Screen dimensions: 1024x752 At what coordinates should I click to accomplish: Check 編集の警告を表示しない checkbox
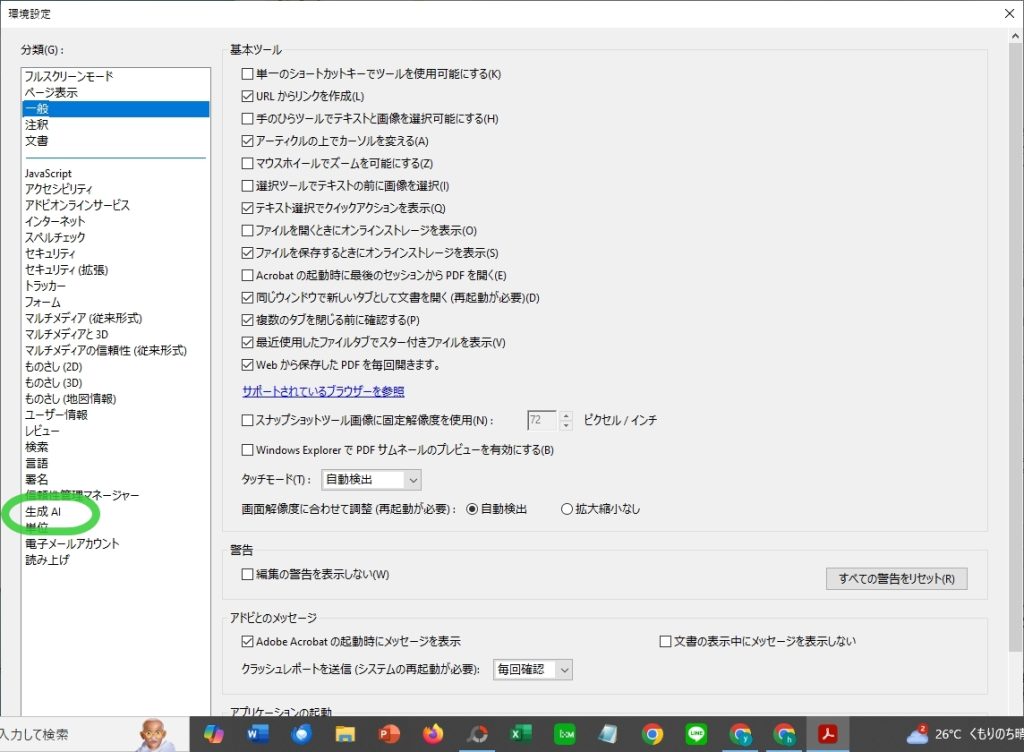coord(248,575)
